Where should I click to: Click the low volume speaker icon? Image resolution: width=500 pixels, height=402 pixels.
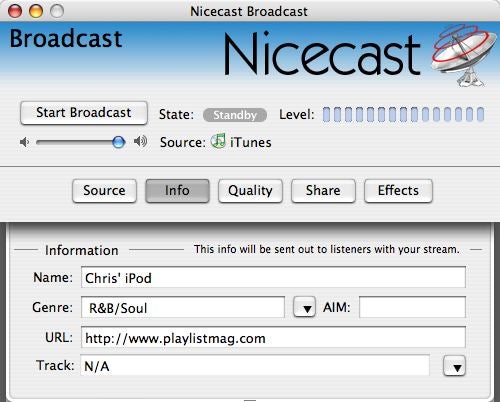pos(24,142)
